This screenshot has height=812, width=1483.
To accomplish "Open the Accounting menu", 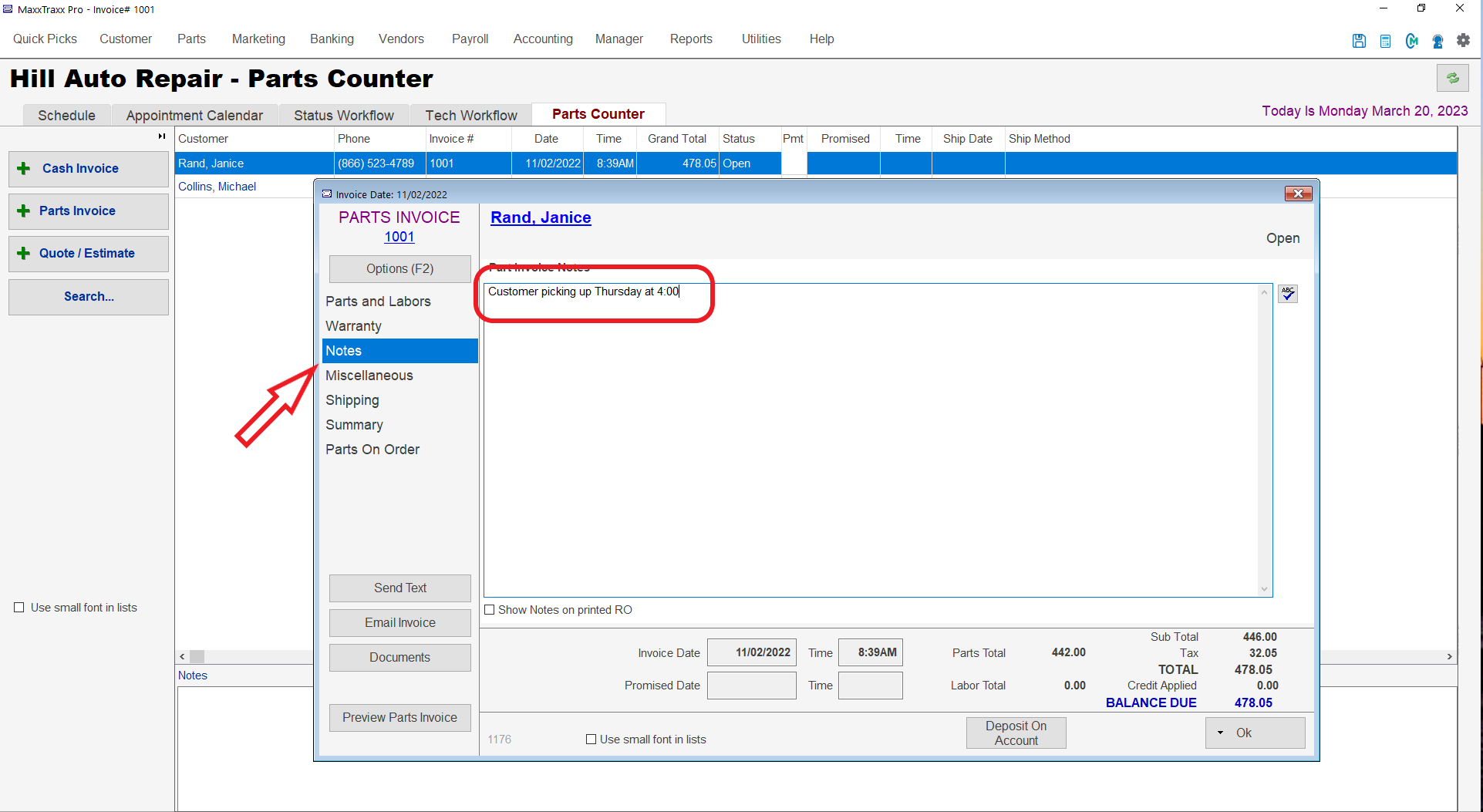I will 543,39.
